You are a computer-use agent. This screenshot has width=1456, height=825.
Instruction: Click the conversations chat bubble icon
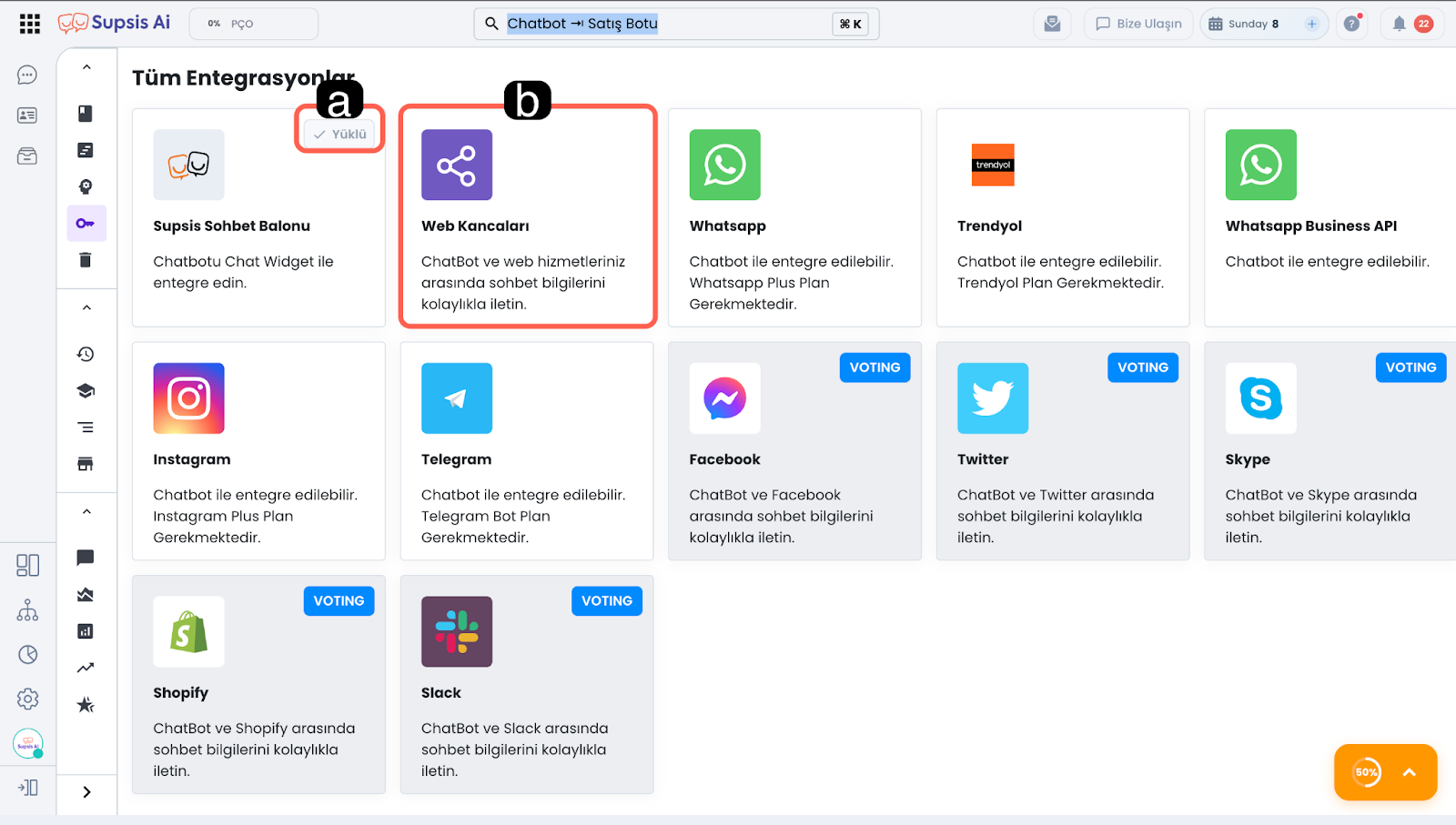pos(27,75)
